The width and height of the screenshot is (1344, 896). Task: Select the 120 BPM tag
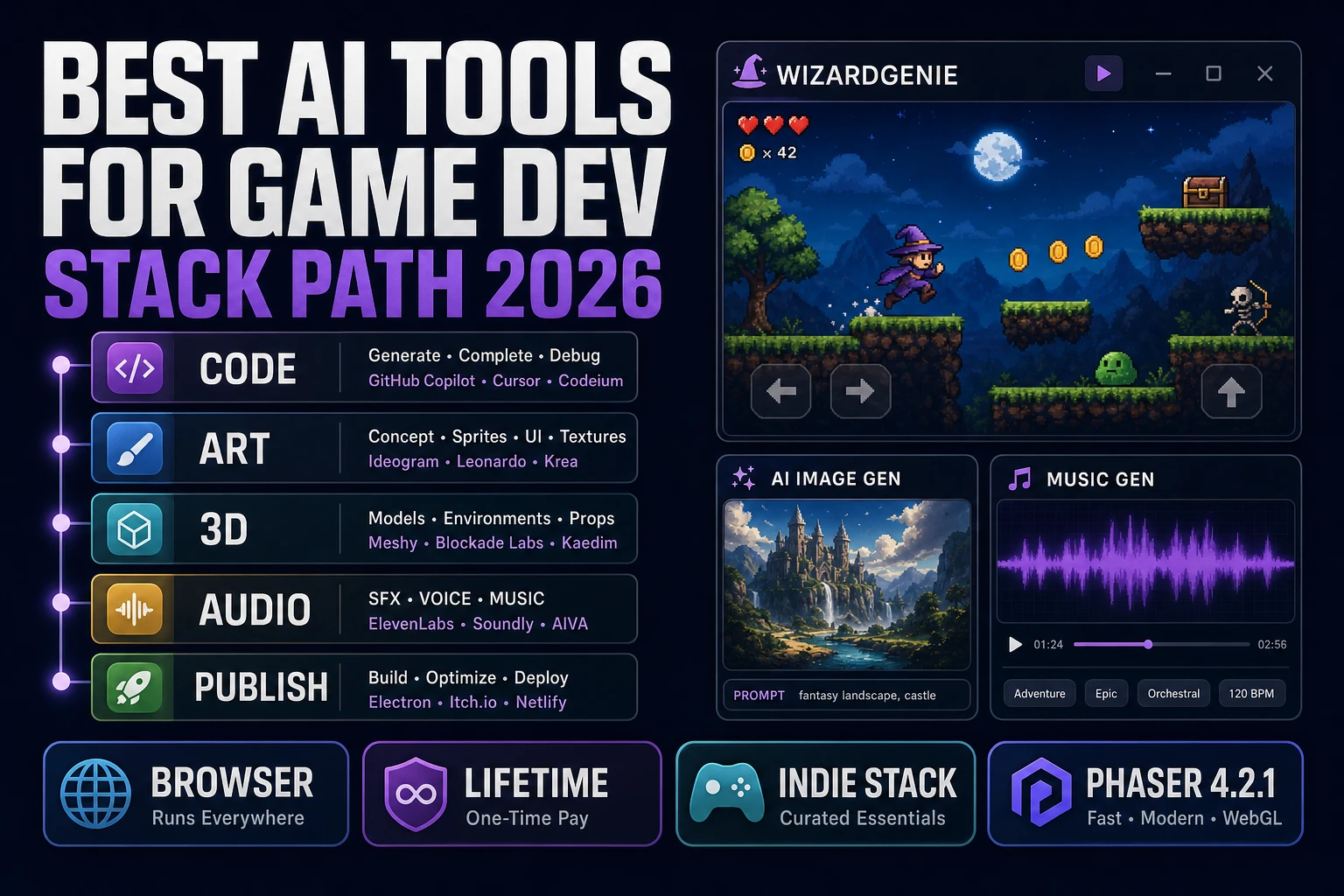click(1251, 693)
